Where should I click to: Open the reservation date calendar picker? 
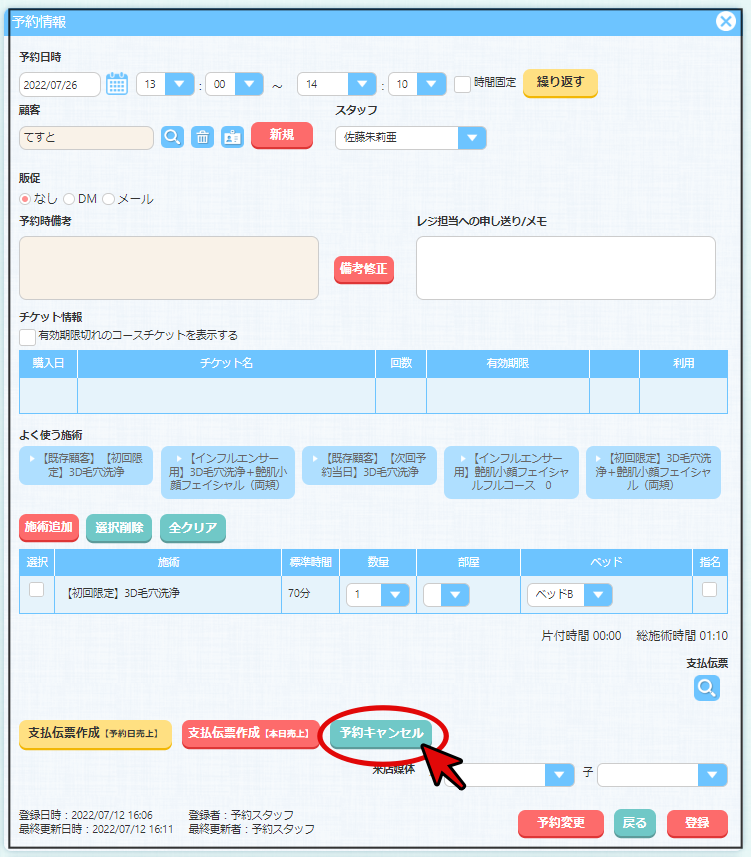117,84
